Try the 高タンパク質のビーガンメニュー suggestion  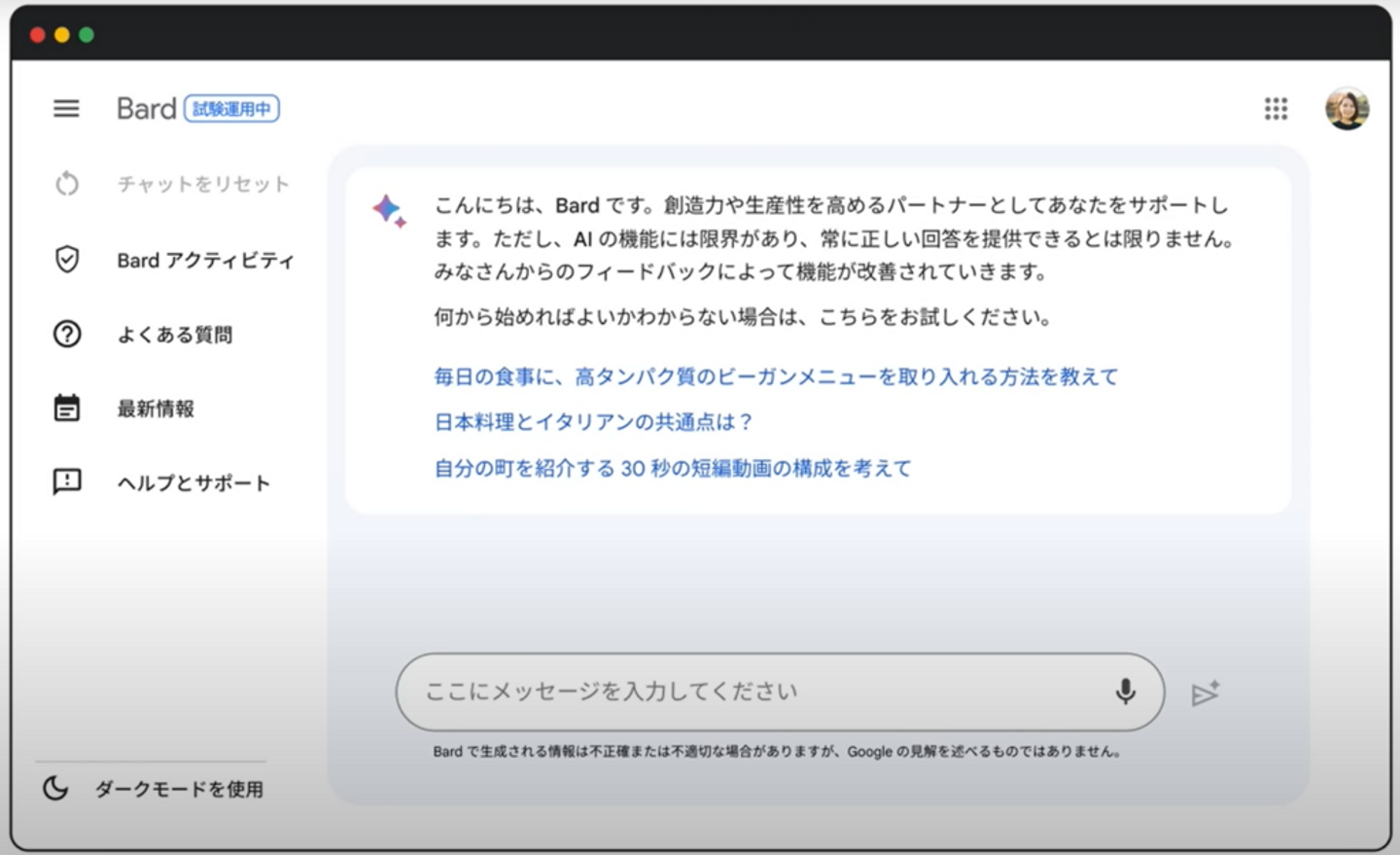click(x=776, y=376)
